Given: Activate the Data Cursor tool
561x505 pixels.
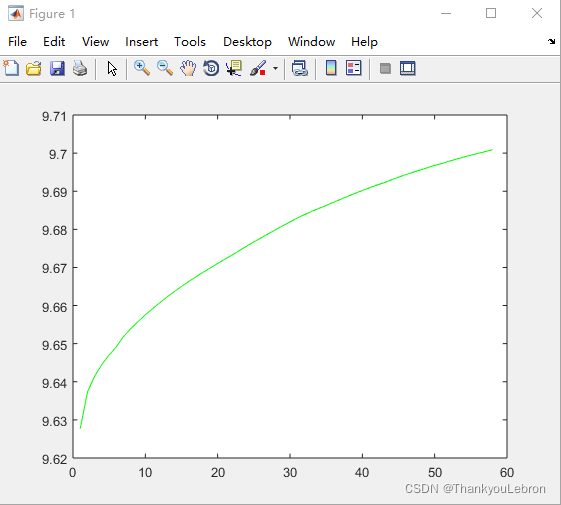Looking at the screenshot, I should [x=234, y=68].
